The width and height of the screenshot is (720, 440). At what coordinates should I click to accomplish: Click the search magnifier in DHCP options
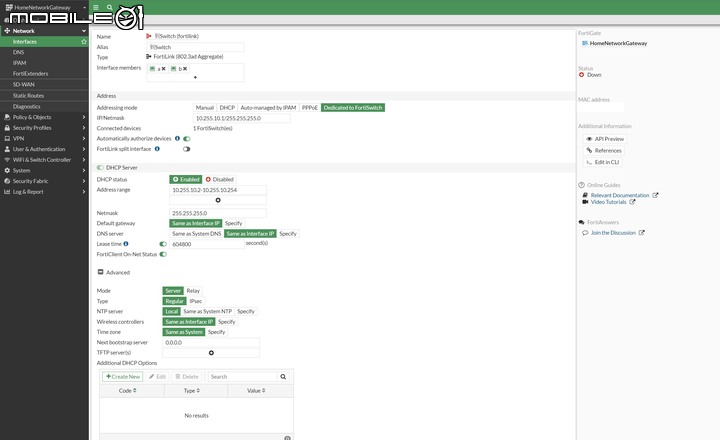pyautogui.click(x=283, y=377)
